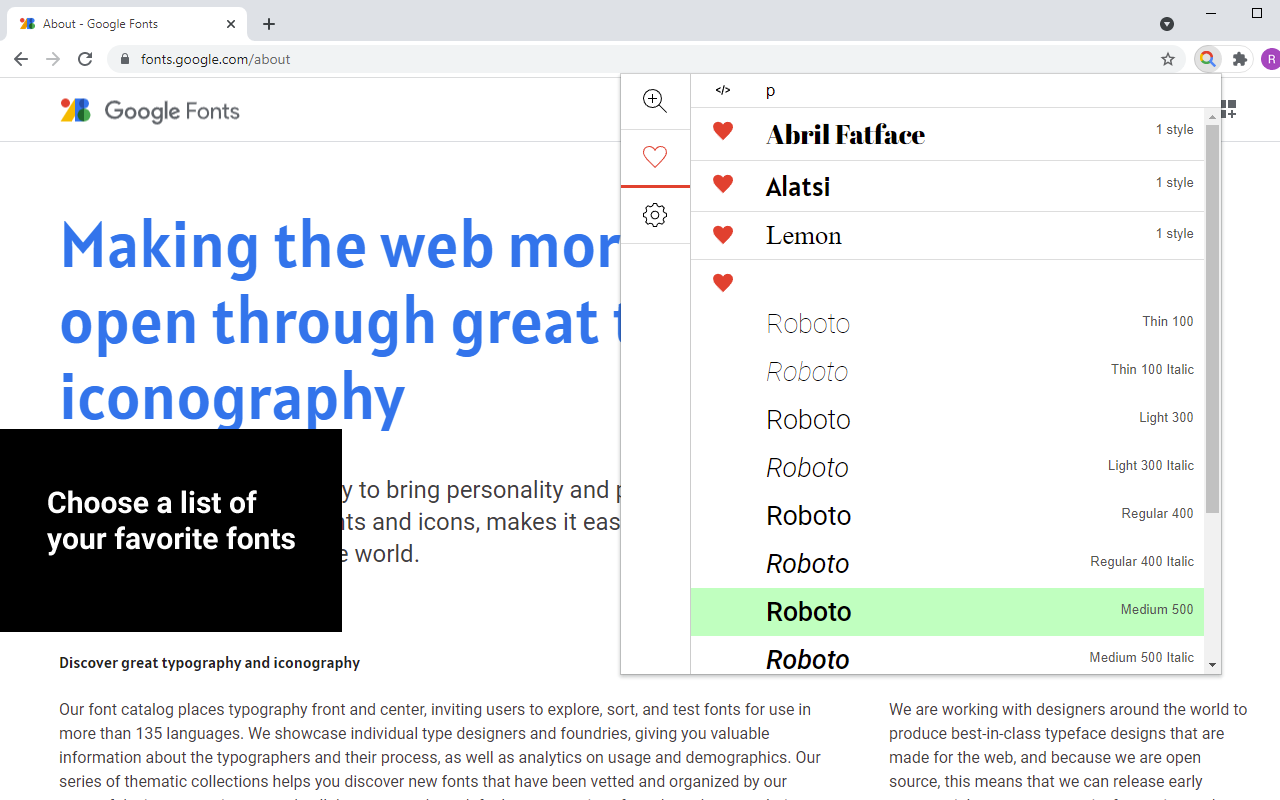Click the Google Fonts logo link
The width and height of the screenshot is (1280, 800).
(150, 110)
